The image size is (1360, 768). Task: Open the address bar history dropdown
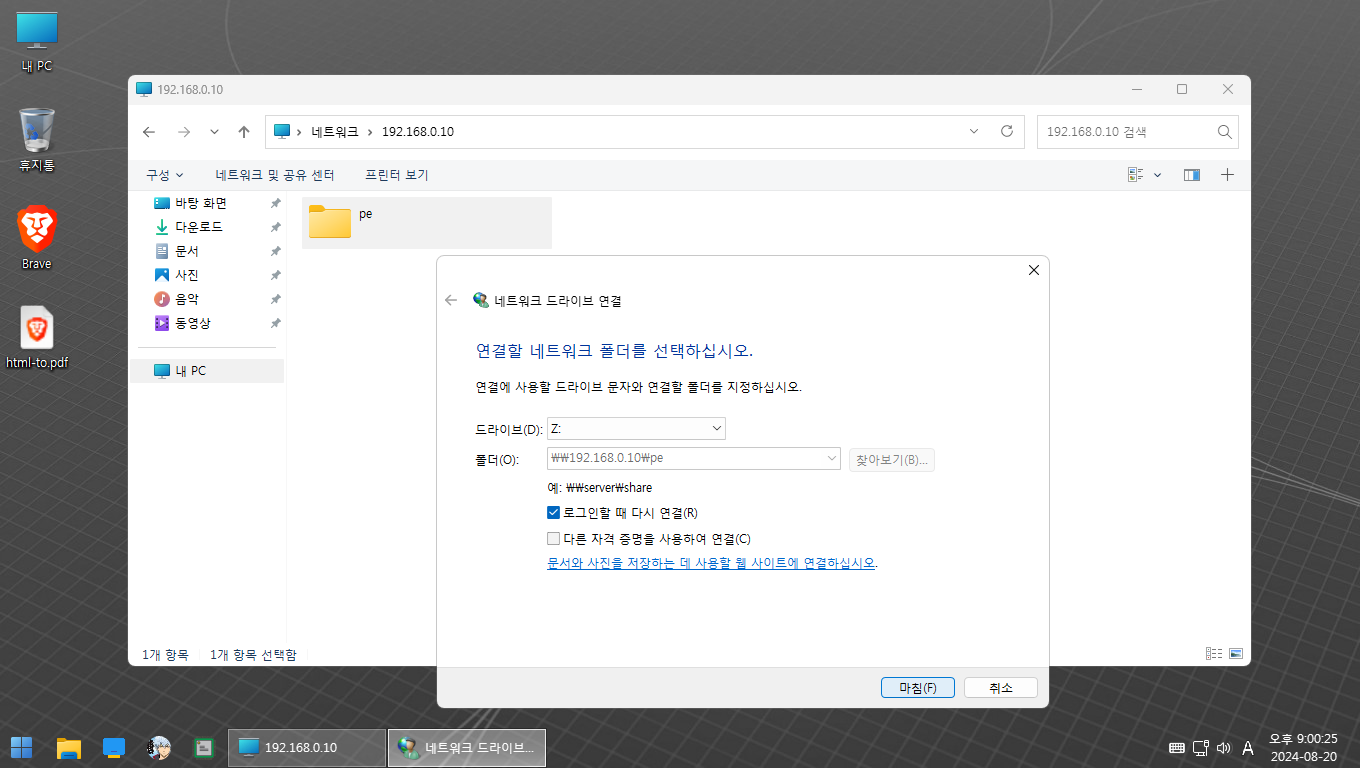coord(975,131)
